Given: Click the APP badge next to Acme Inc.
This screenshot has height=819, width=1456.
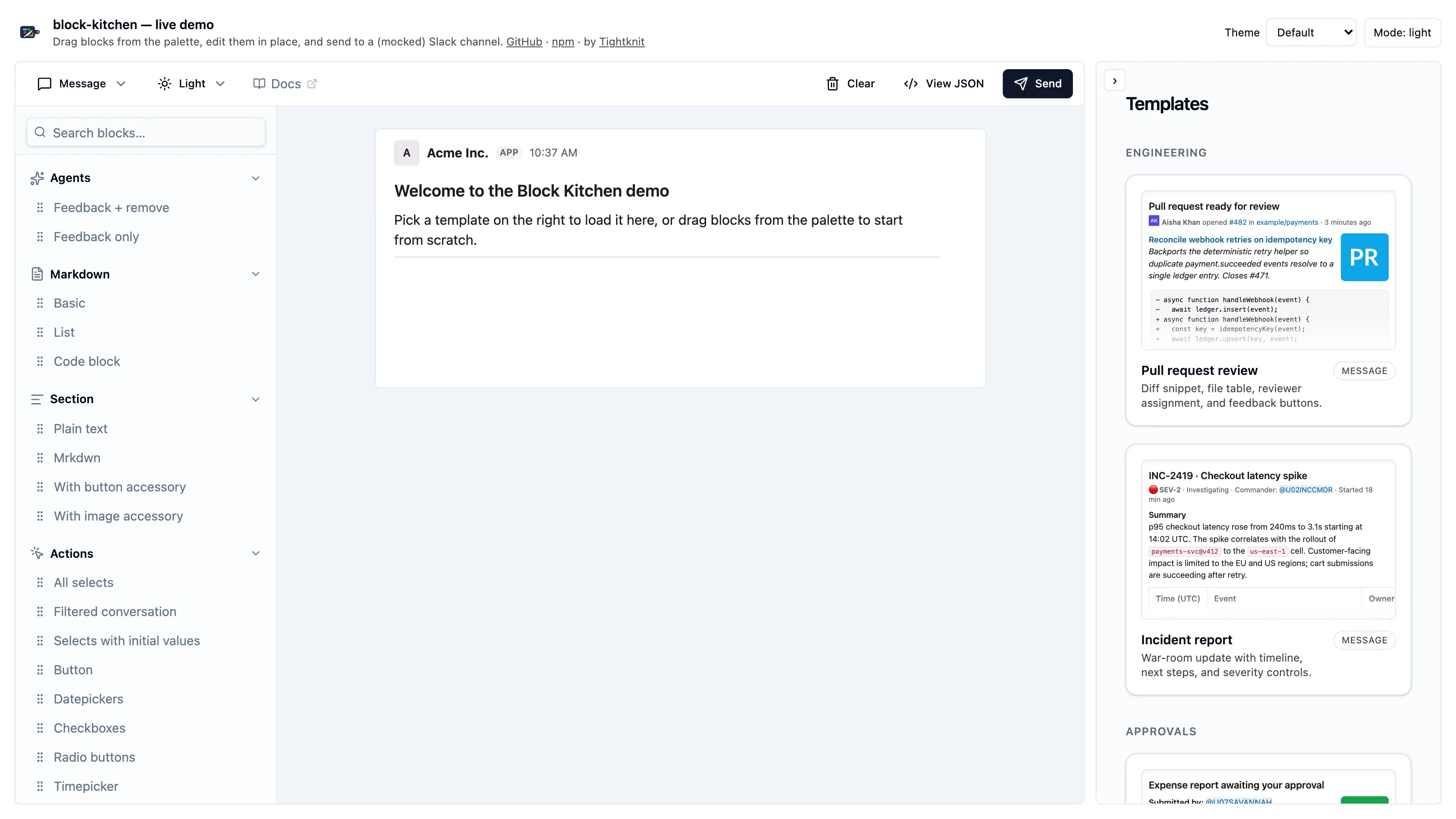Looking at the screenshot, I should click(x=509, y=152).
